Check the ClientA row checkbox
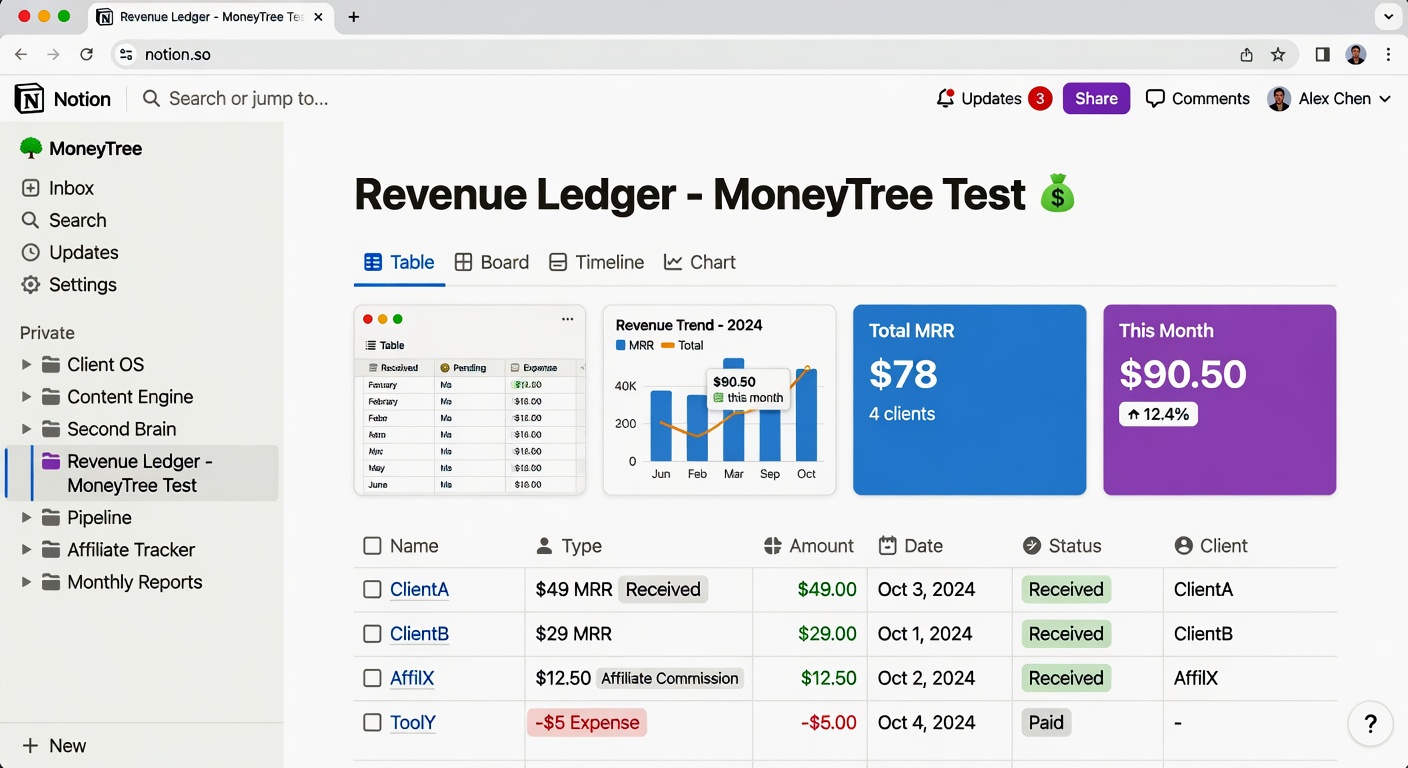The width and height of the screenshot is (1408, 768). (372, 590)
